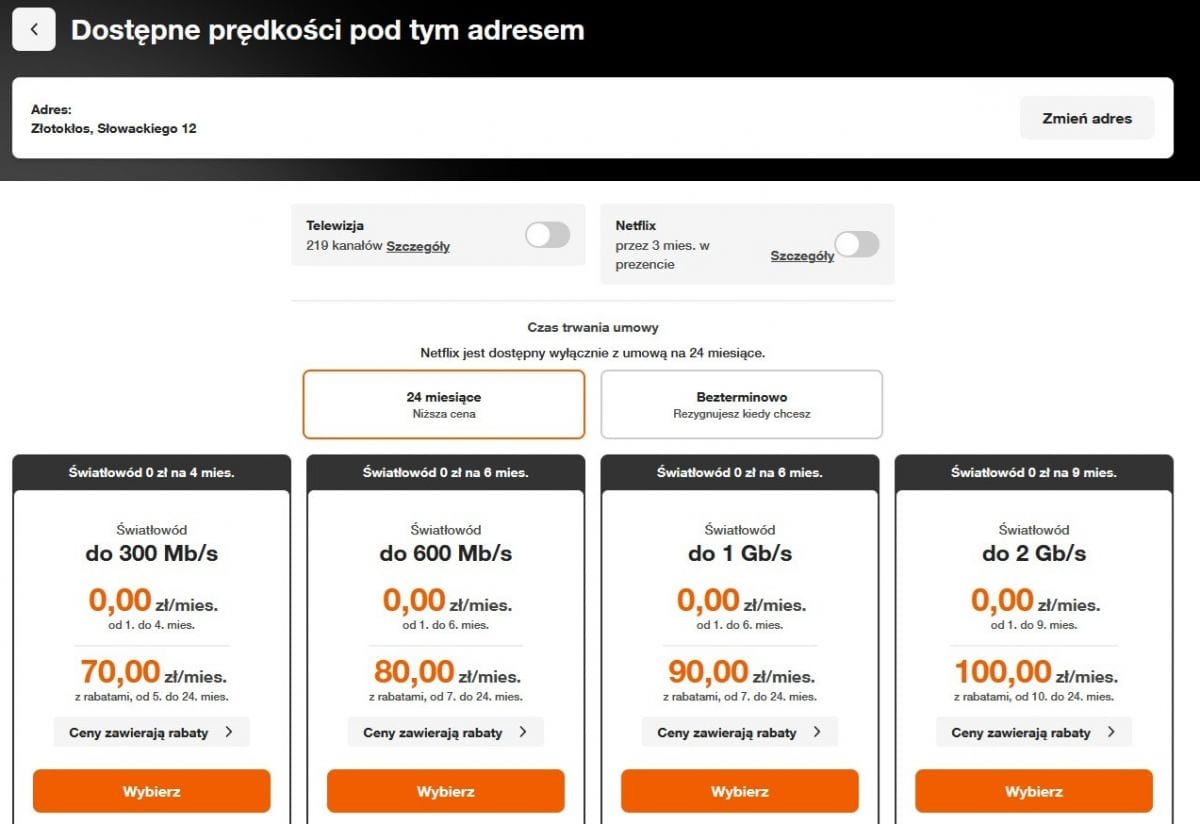The height and width of the screenshot is (824, 1200).
Task: Click the "Światłowód 0 zł na 9 mies." banner
Action: [x=1033, y=472]
